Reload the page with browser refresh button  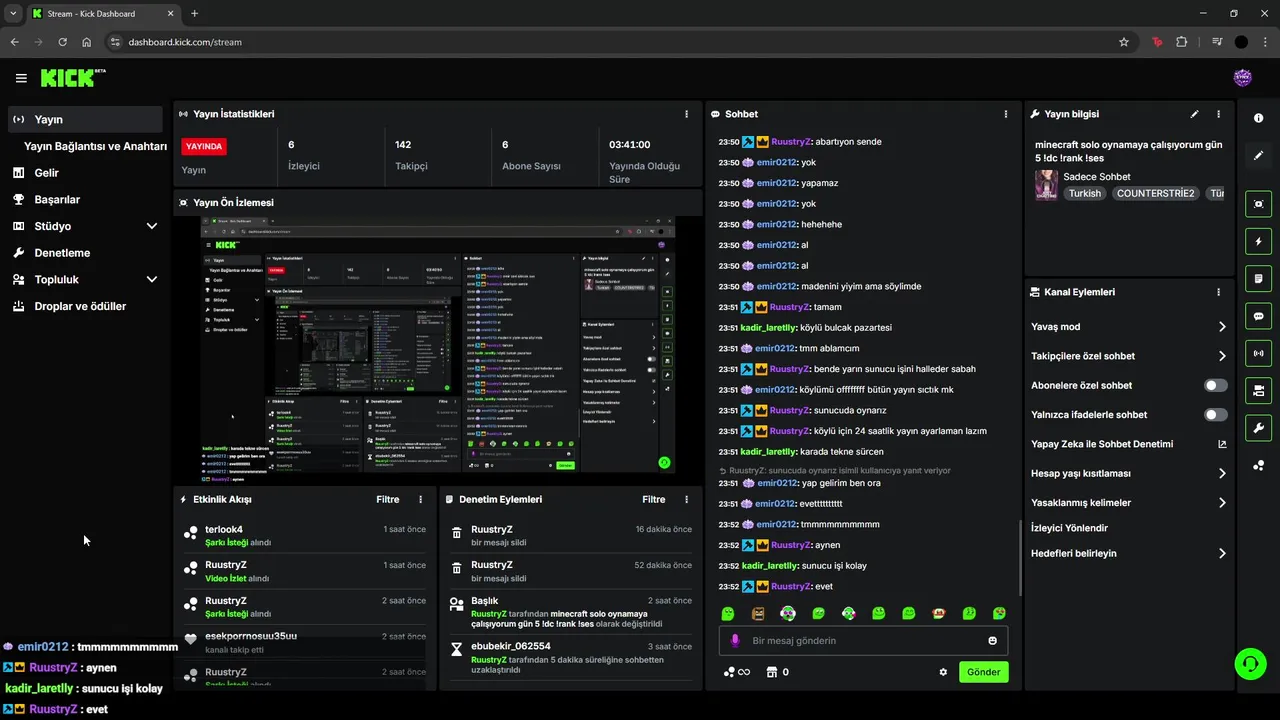[x=62, y=42]
